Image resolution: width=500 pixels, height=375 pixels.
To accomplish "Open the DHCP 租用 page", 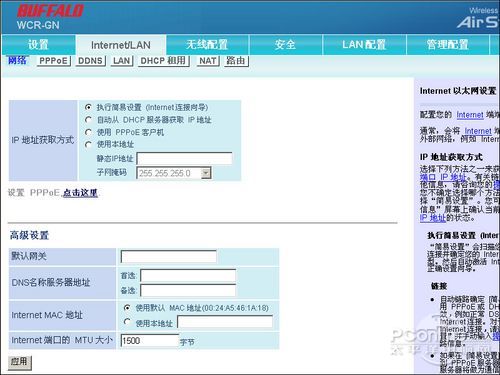I will pos(163,61).
